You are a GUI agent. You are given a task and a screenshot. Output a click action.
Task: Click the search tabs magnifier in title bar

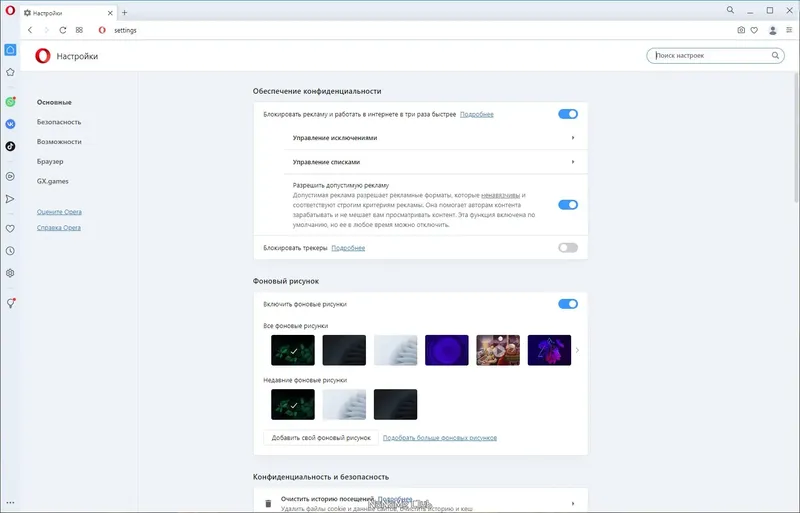coord(731,10)
